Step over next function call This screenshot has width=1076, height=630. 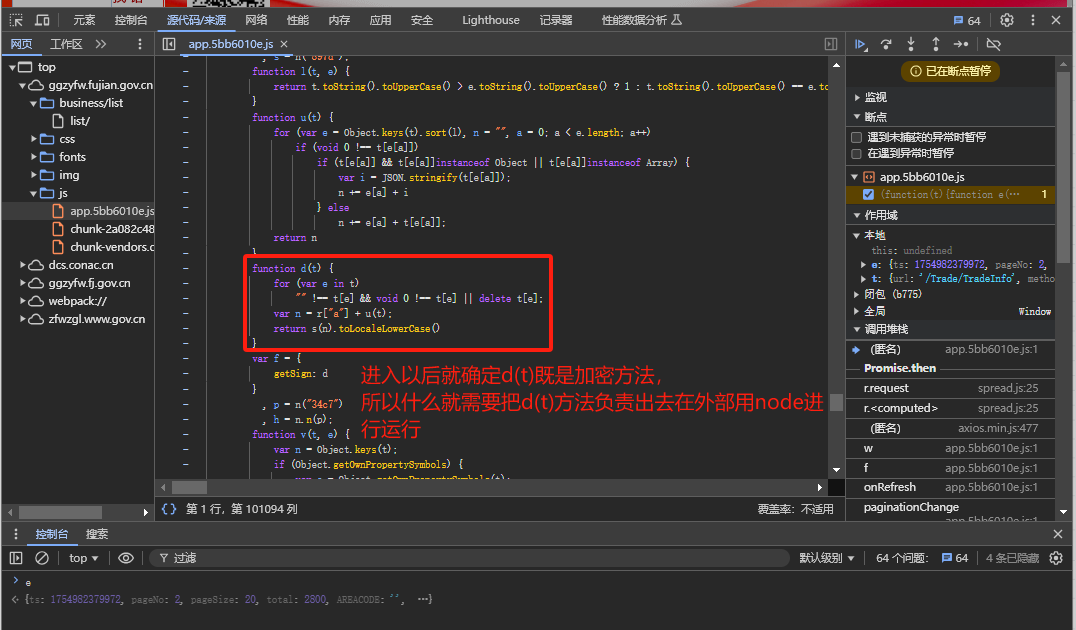tap(886, 44)
